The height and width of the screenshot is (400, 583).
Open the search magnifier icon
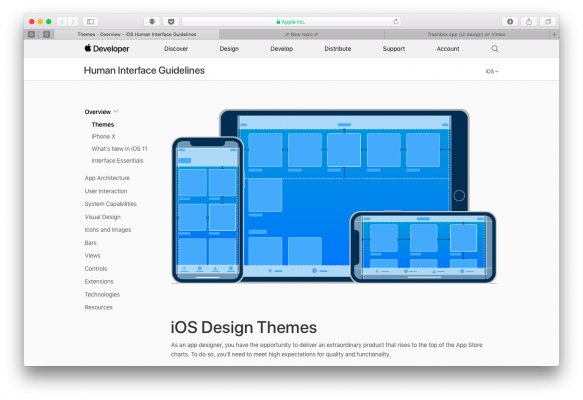tap(495, 49)
